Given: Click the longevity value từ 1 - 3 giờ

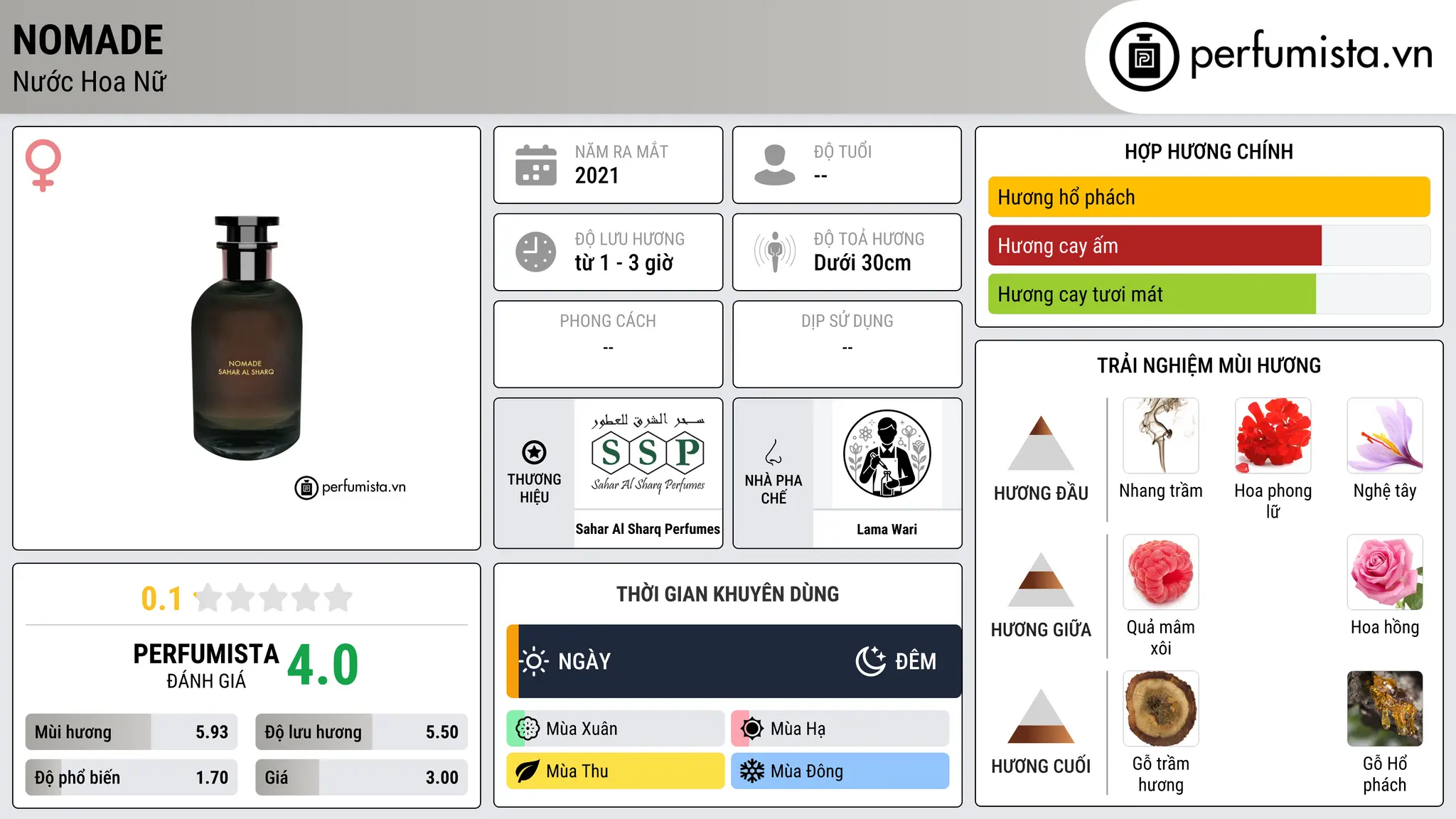Looking at the screenshot, I should [624, 263].
